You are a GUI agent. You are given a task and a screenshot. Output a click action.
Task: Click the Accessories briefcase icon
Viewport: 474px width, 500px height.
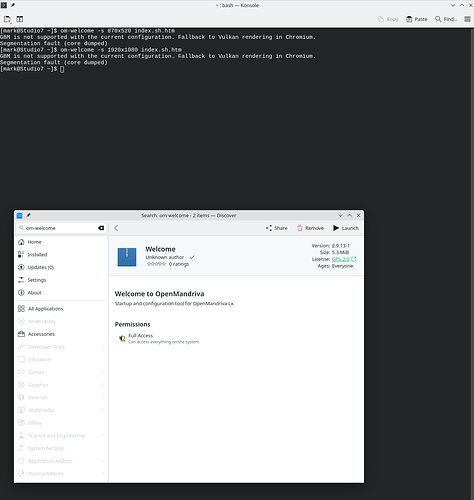click(x=21, y=334)
